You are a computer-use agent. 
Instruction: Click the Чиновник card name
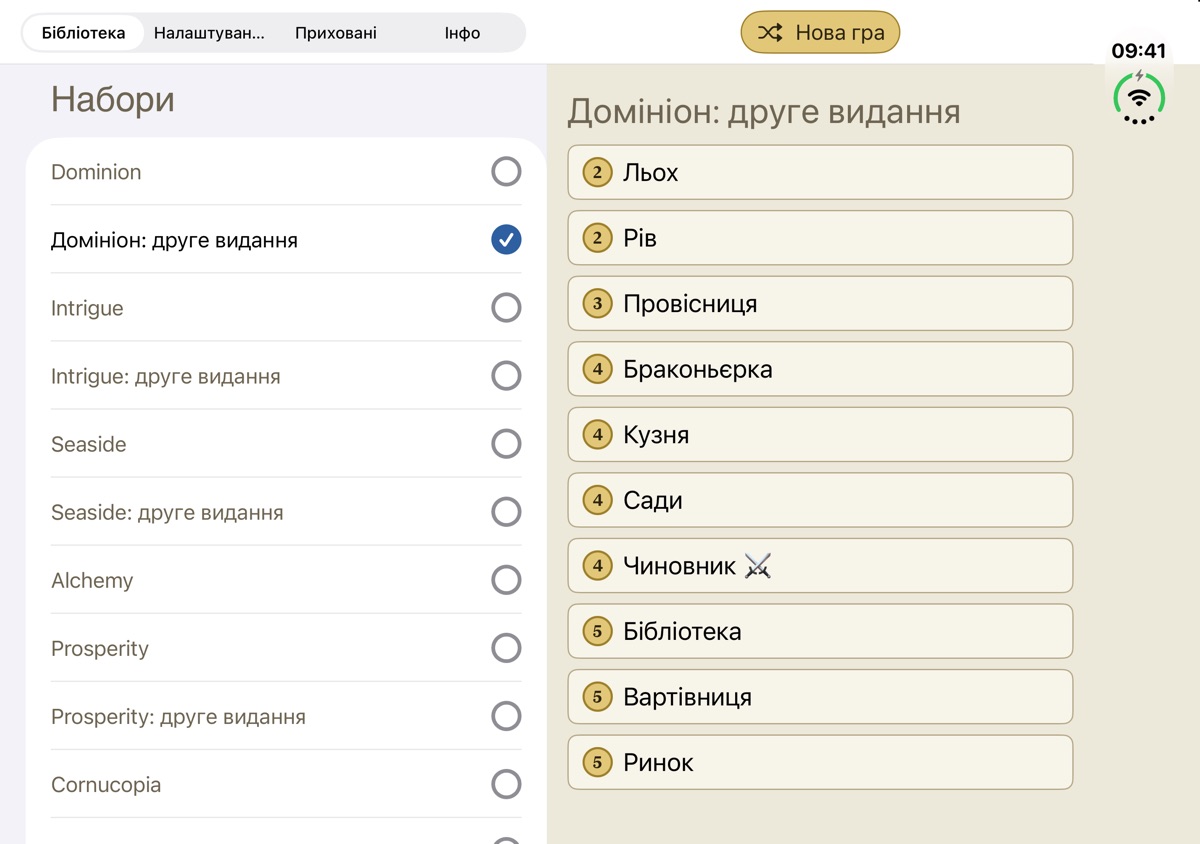click(680, 566)
